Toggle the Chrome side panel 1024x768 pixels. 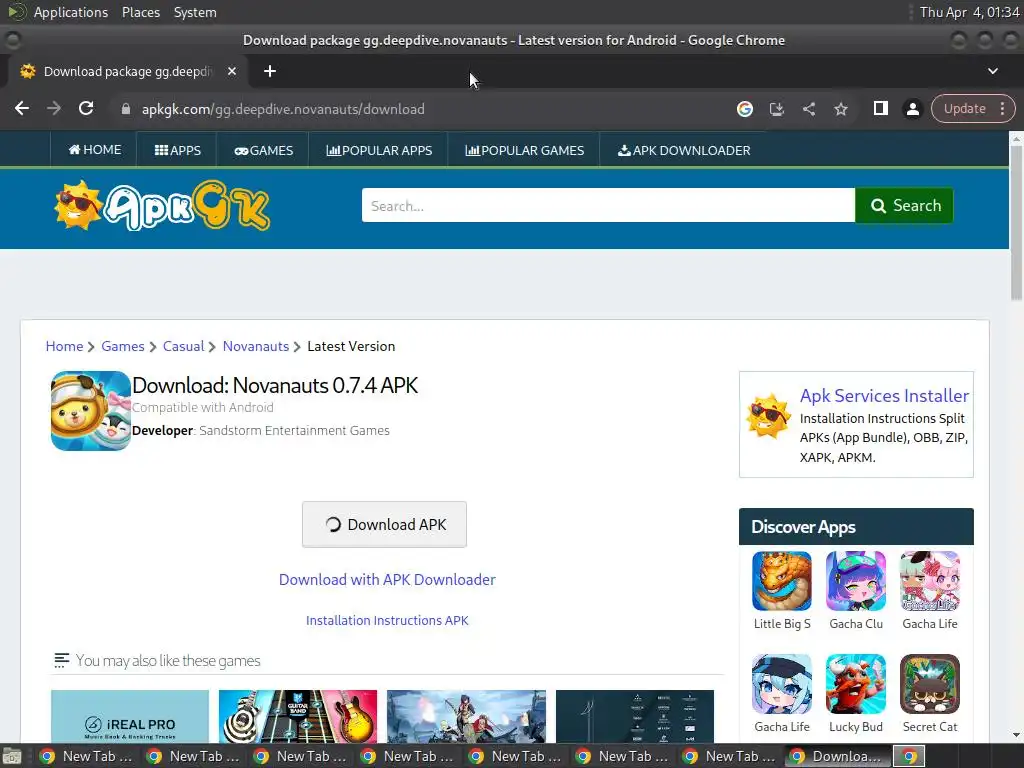[880, 108]
